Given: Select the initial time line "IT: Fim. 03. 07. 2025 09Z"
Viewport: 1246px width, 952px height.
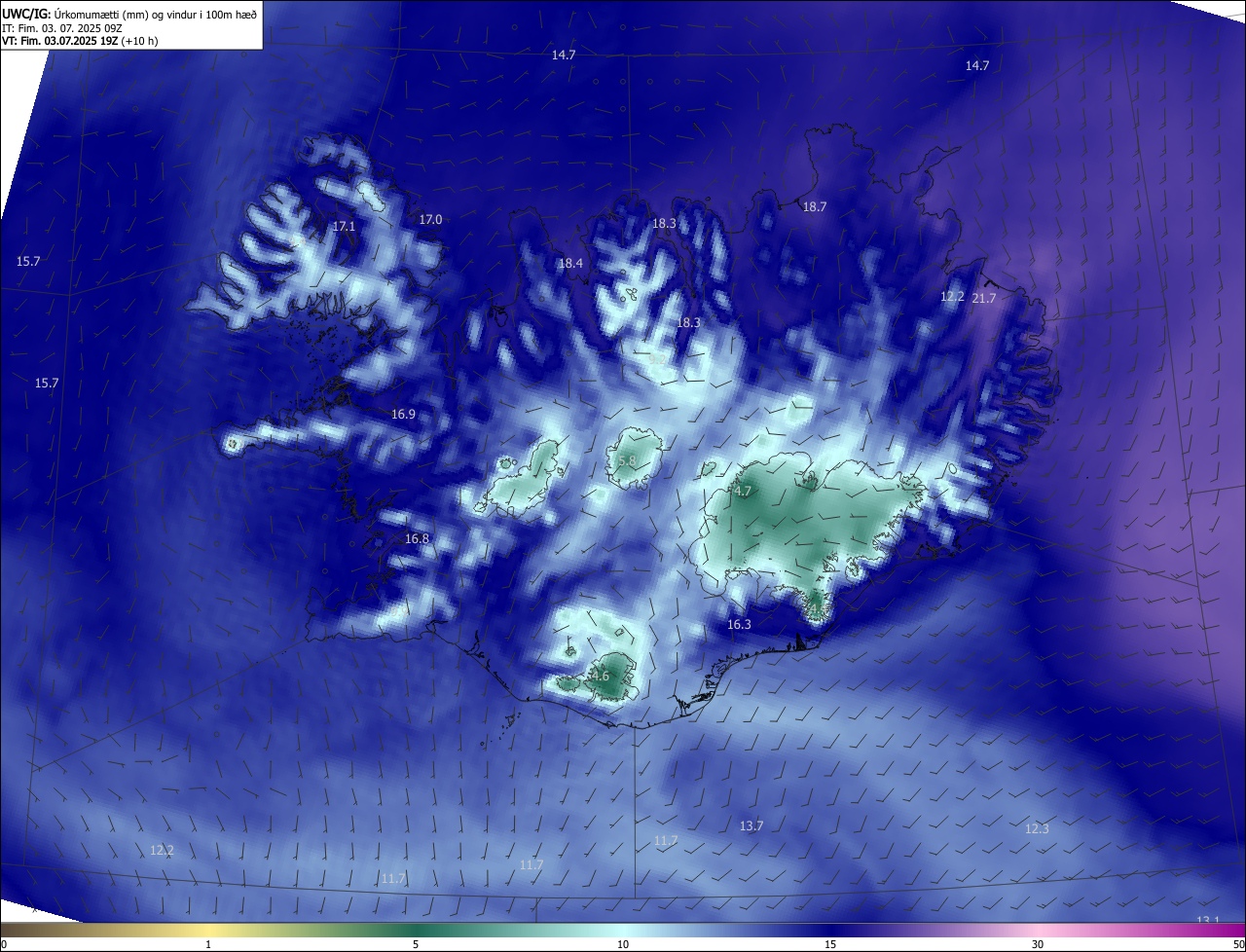Looking at the screenshot, I should tap(61, 27).
